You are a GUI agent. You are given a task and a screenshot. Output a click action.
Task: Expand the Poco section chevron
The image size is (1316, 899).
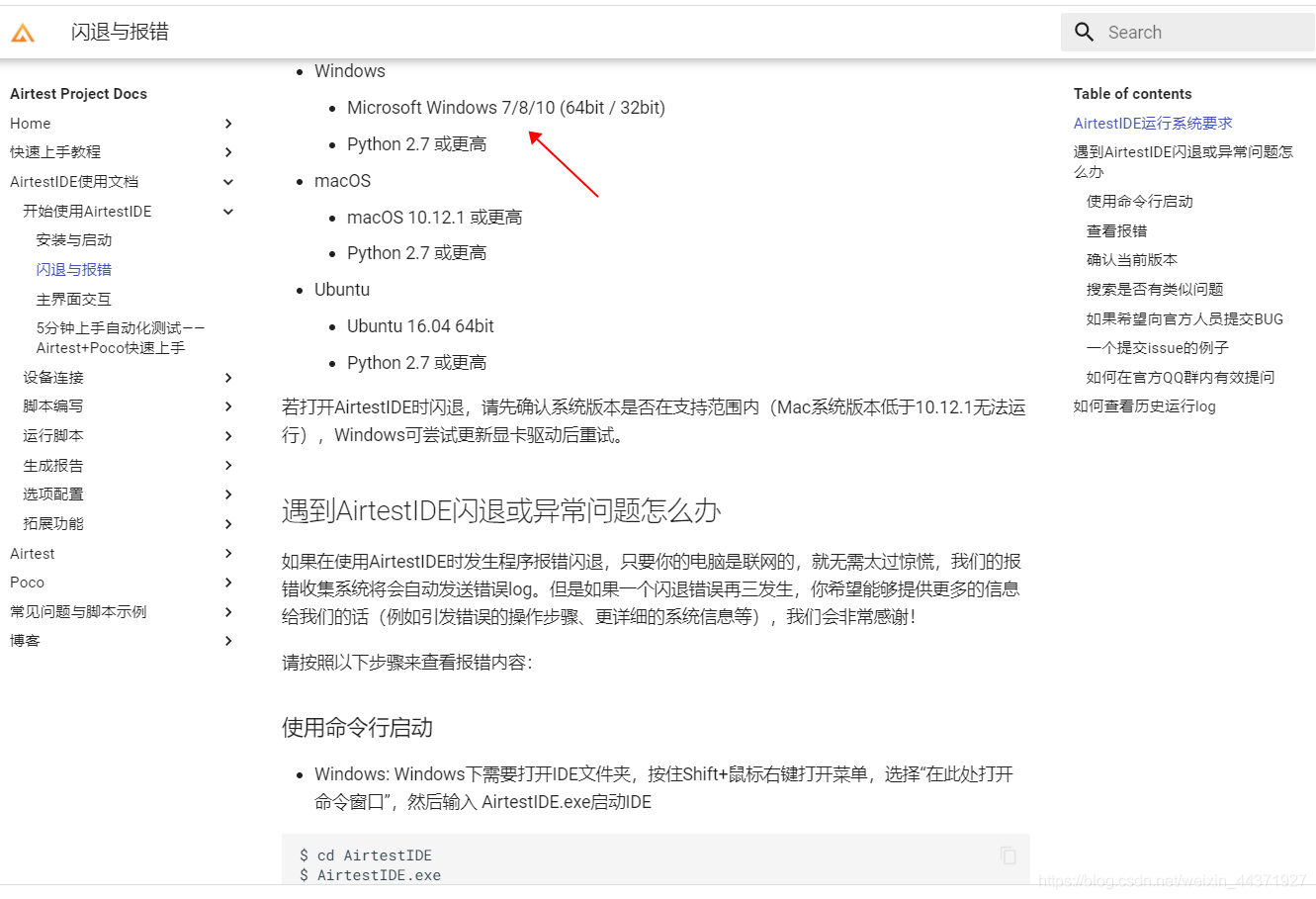228,583
